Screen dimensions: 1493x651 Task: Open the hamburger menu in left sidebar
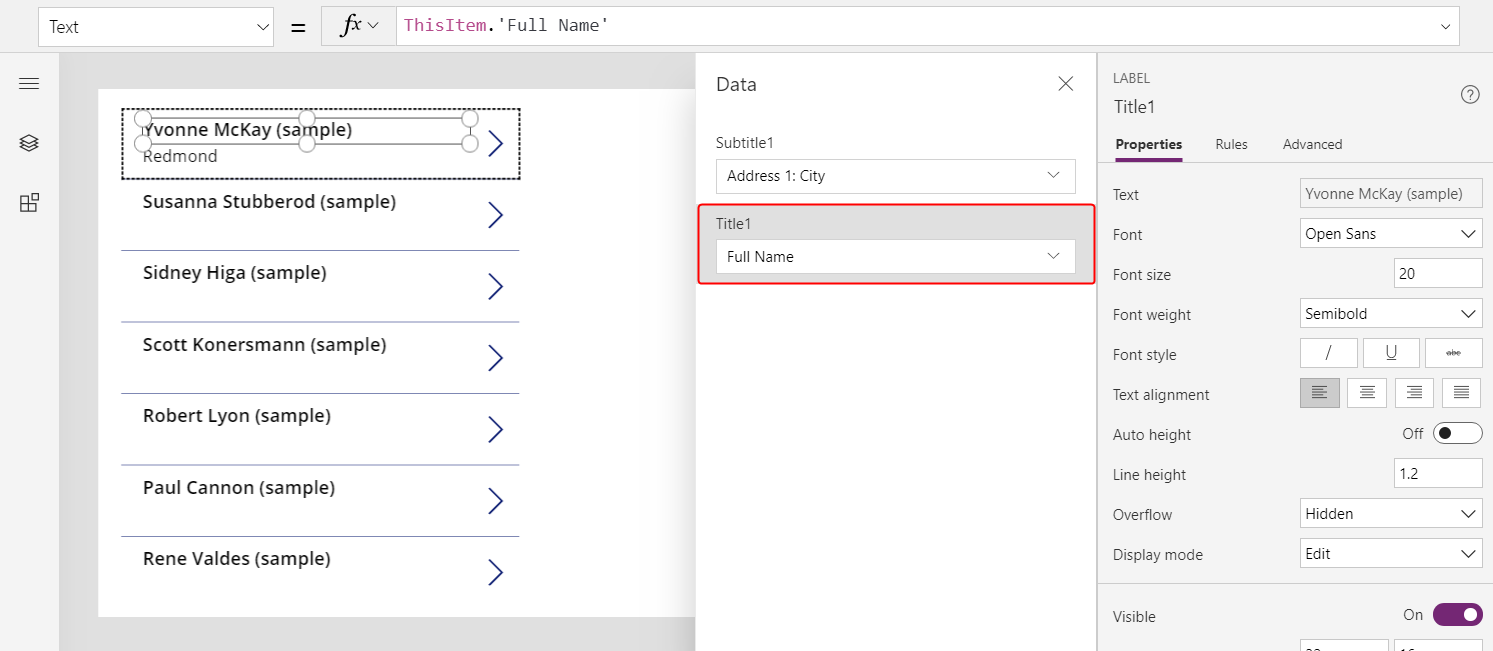[x=29, y=84]
